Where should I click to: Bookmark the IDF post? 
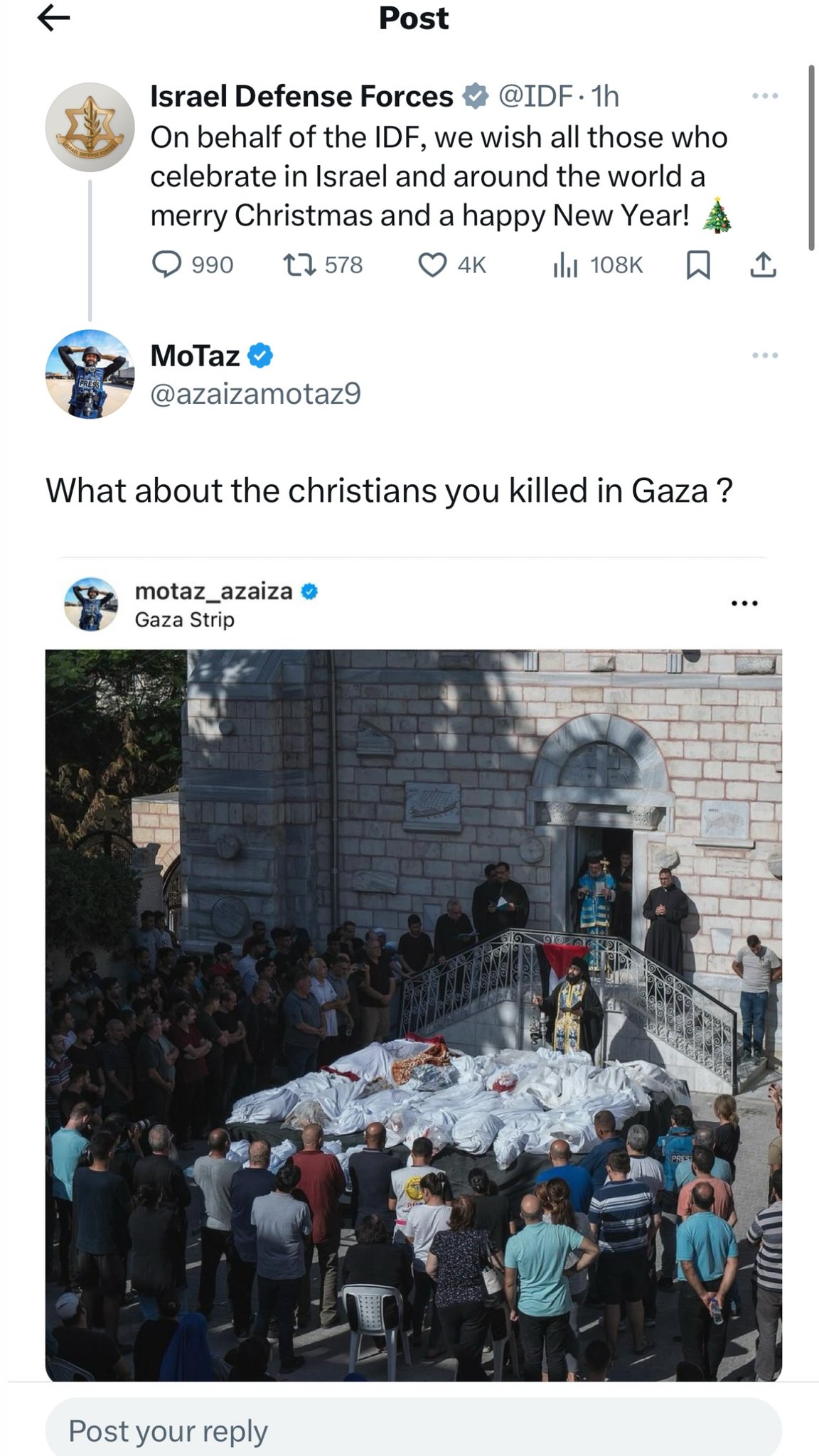click(697, 265)
